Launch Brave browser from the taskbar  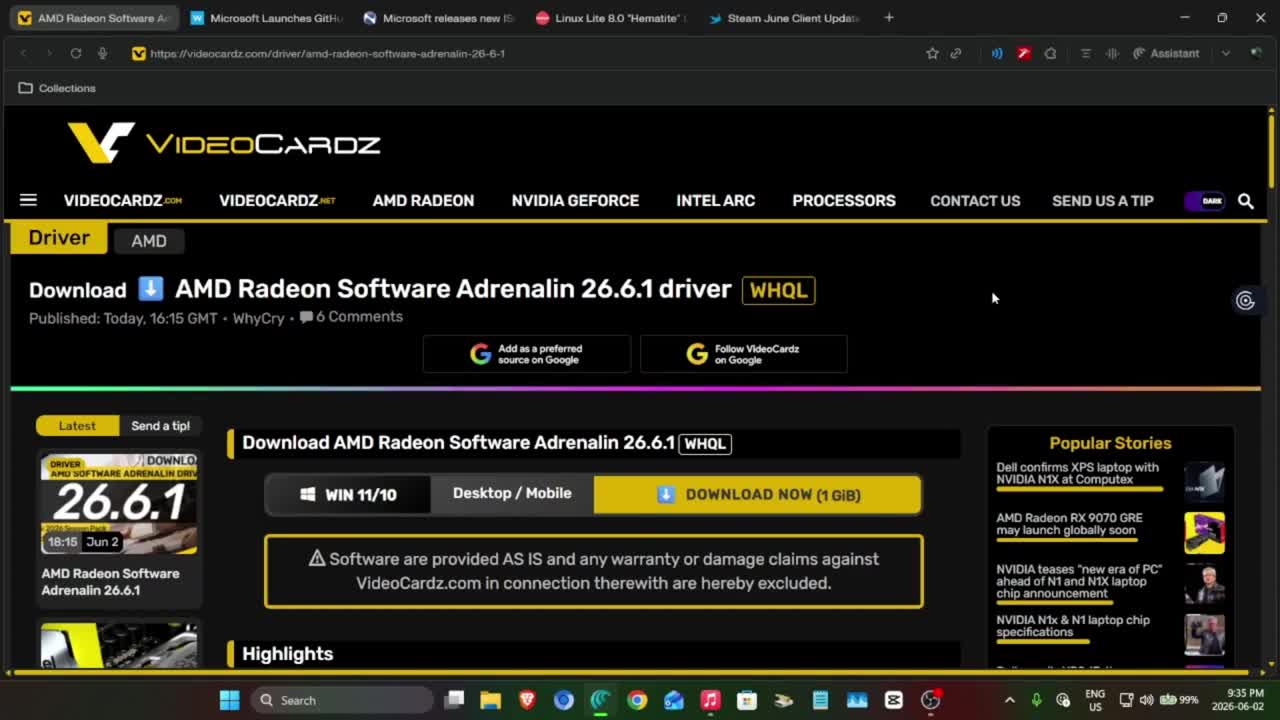(x=527, y=700)
